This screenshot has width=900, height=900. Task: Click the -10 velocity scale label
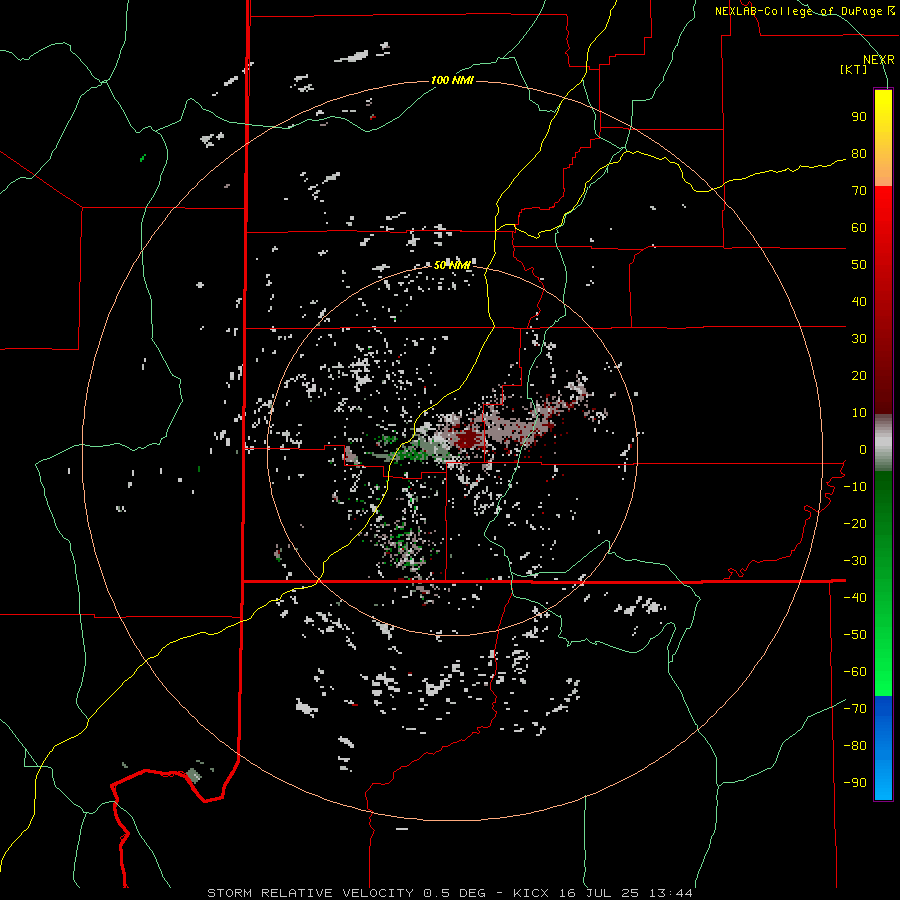[x=855, y=487]
